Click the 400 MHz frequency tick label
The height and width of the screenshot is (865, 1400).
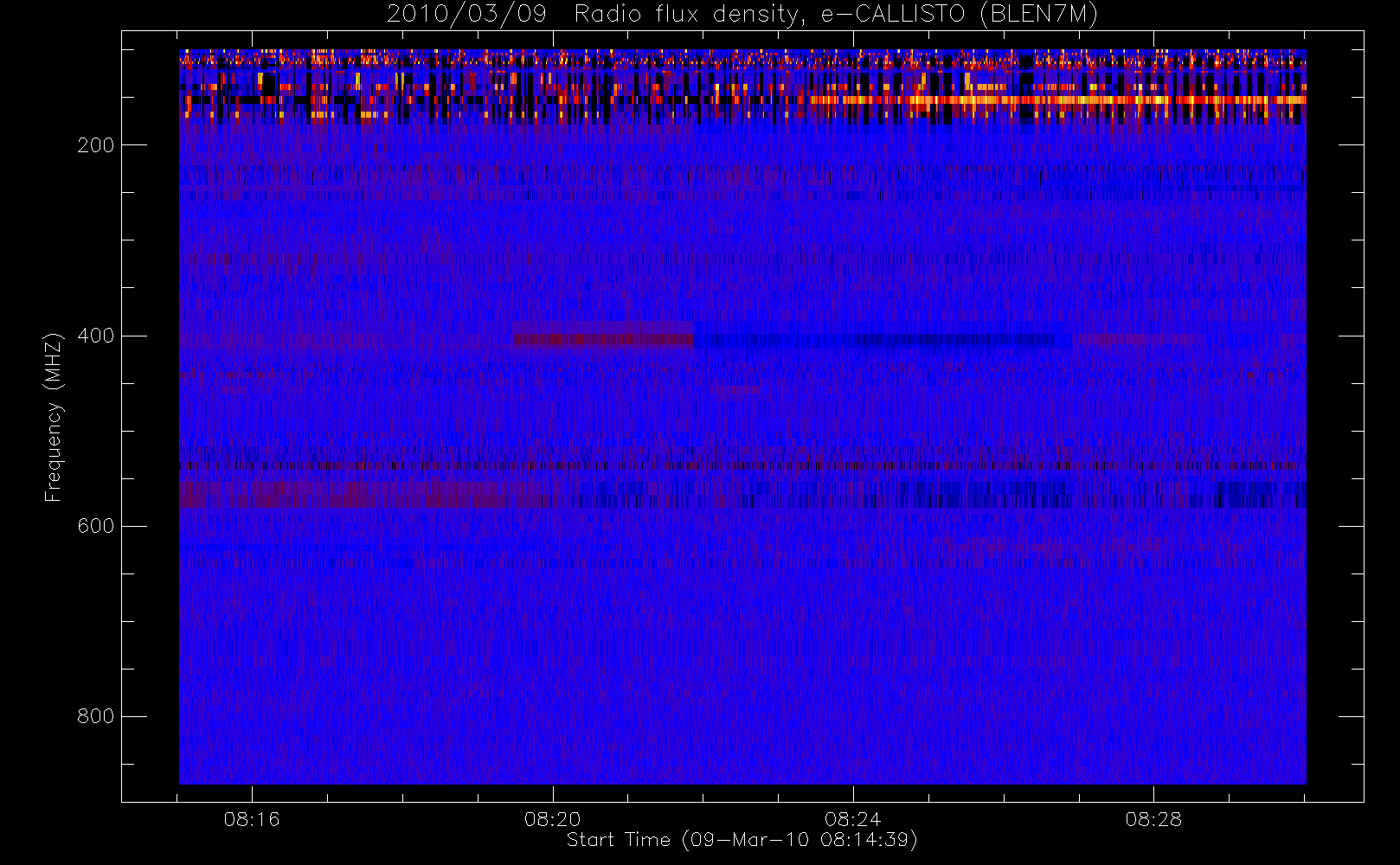(x=96, y=336)
